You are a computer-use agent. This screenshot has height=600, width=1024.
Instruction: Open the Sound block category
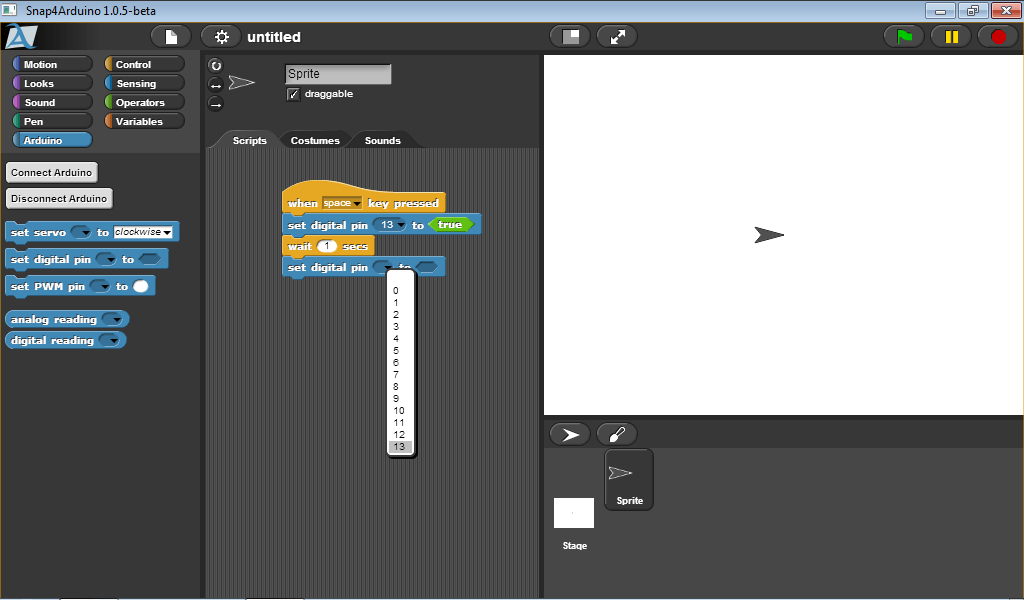tap(52, 102)
